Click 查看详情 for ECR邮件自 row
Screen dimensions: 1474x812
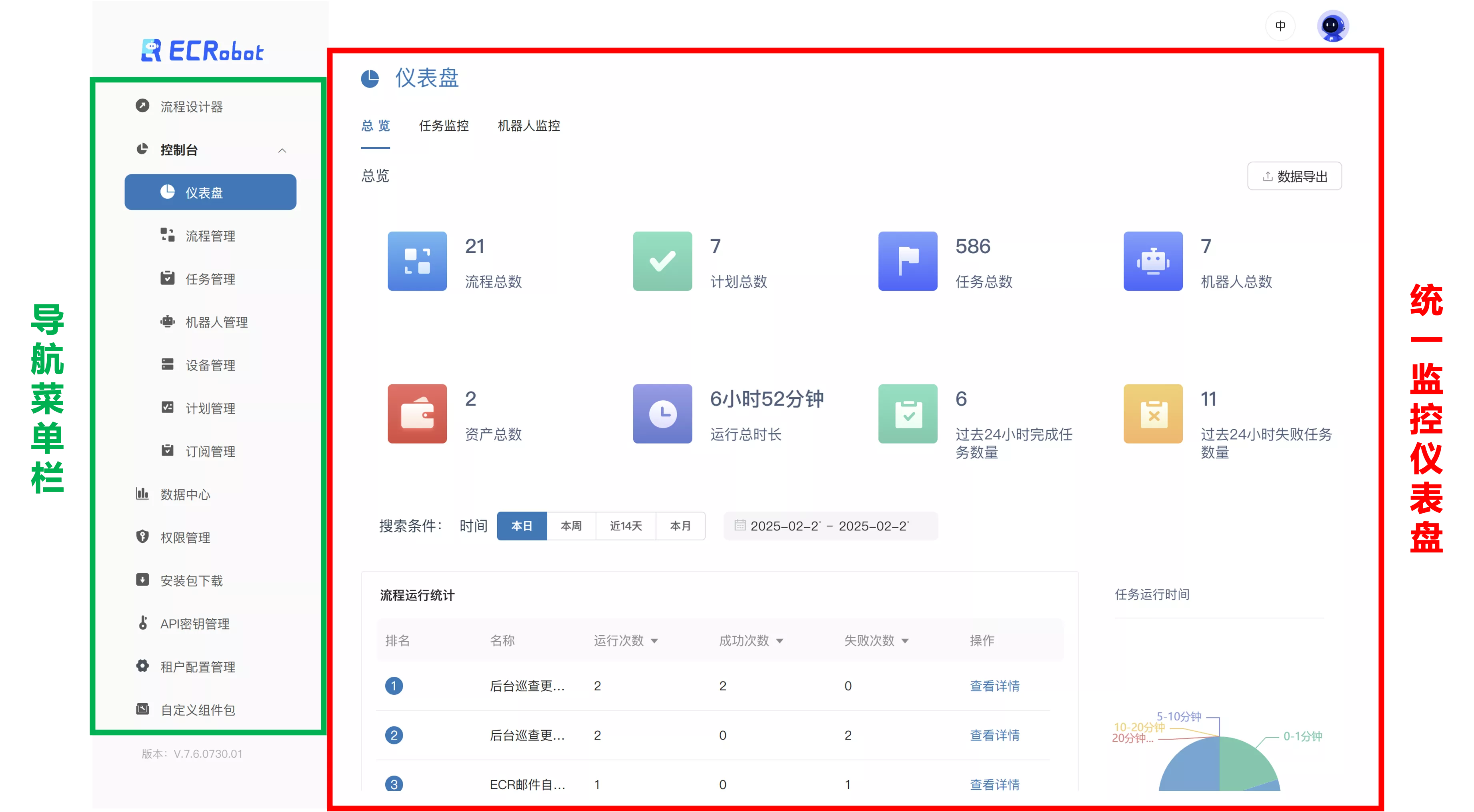coord(994,784)
